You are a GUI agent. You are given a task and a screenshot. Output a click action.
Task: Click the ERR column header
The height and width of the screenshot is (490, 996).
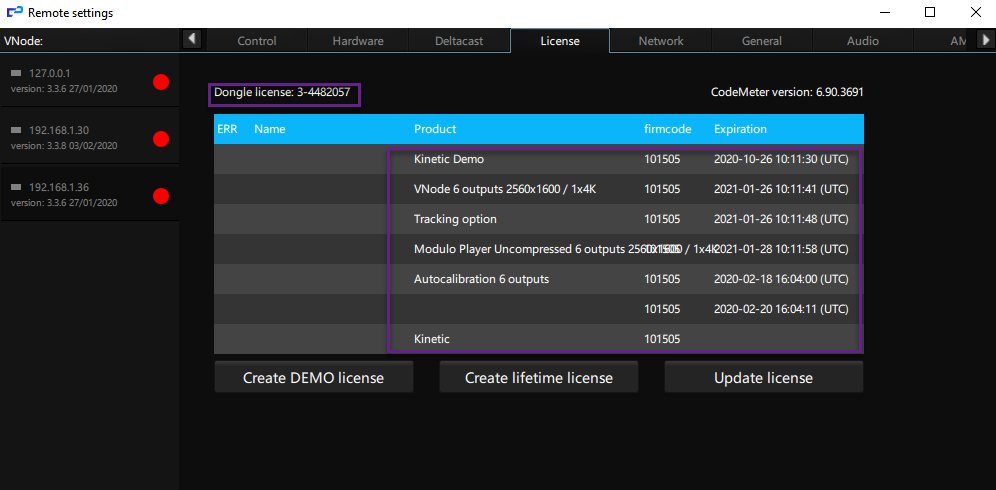click(227, 129)
